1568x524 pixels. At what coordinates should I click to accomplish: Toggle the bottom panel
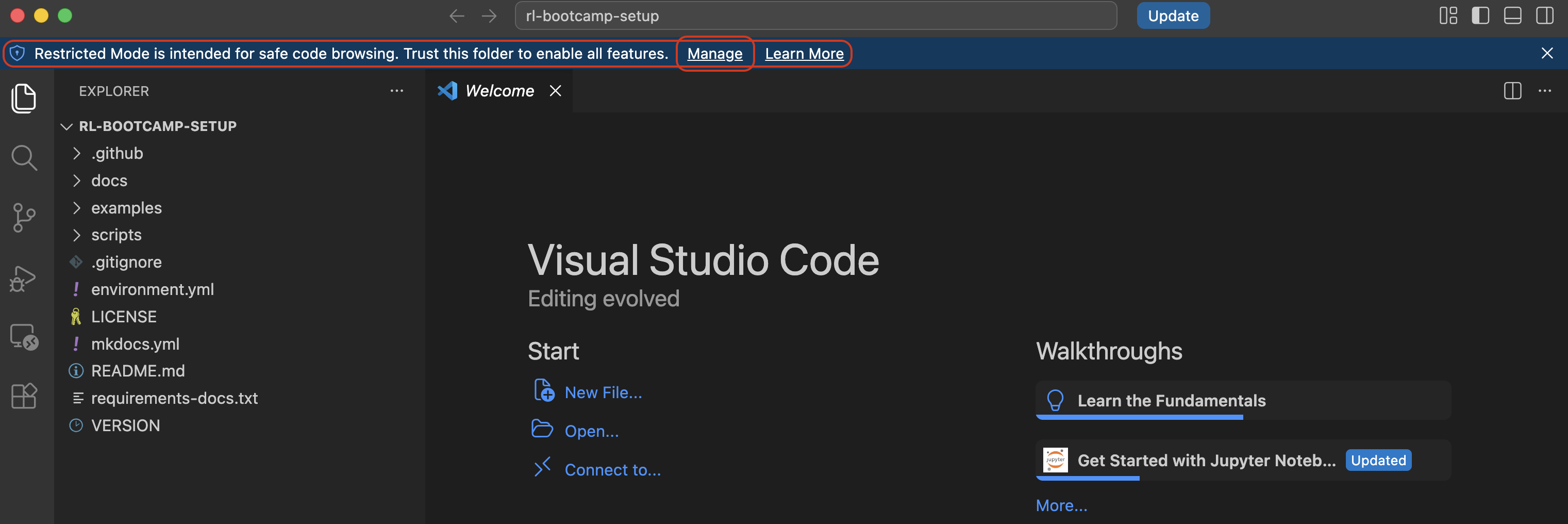[x=1513, y=16]
